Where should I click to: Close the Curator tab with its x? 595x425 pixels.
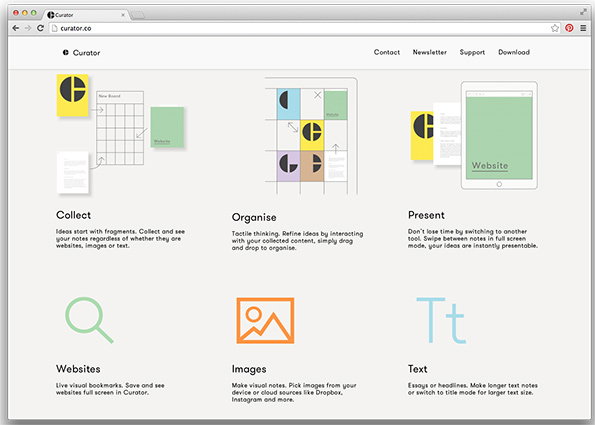123,15
